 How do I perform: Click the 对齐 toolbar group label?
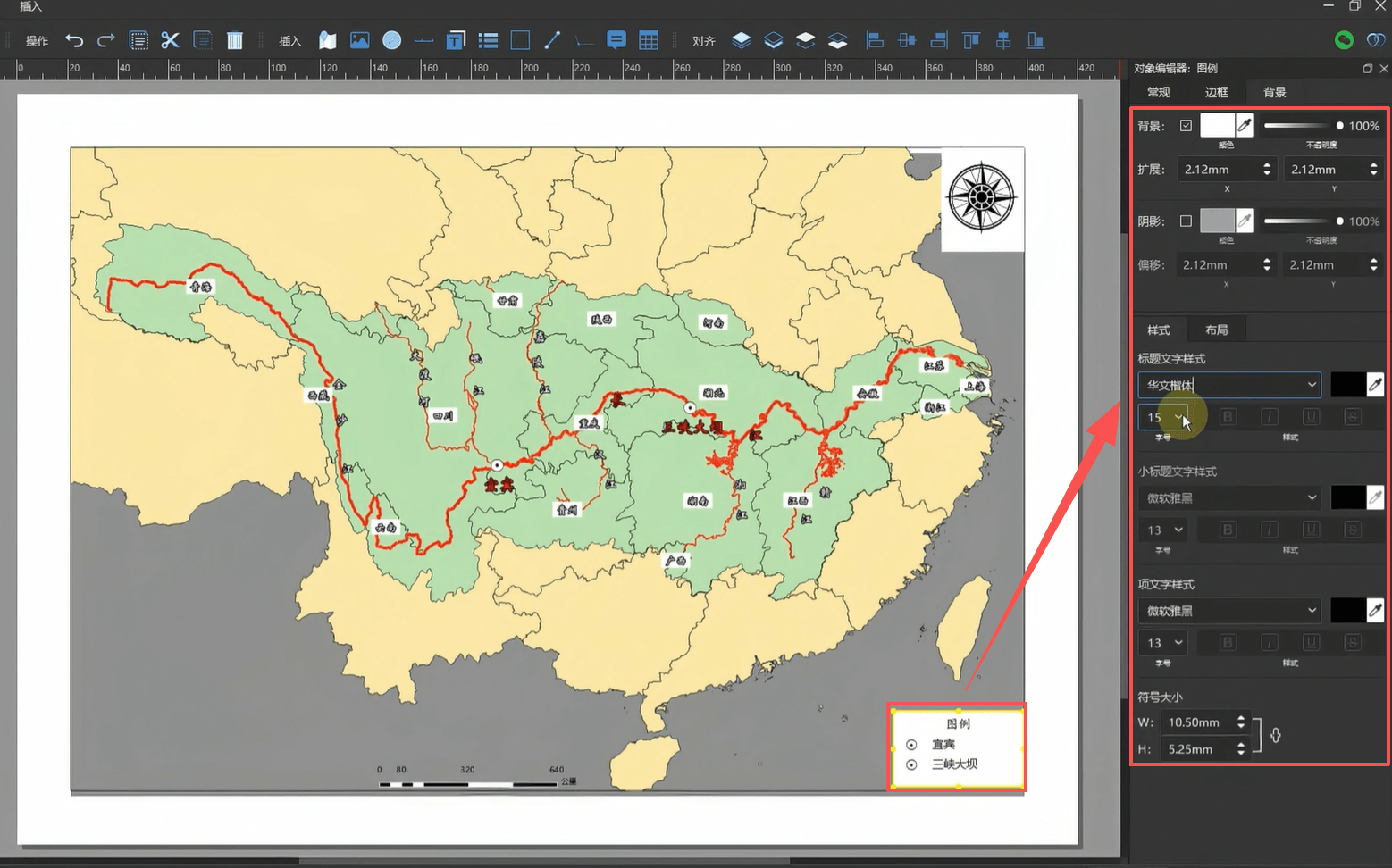pyautogui.click(x=704, y=41)
